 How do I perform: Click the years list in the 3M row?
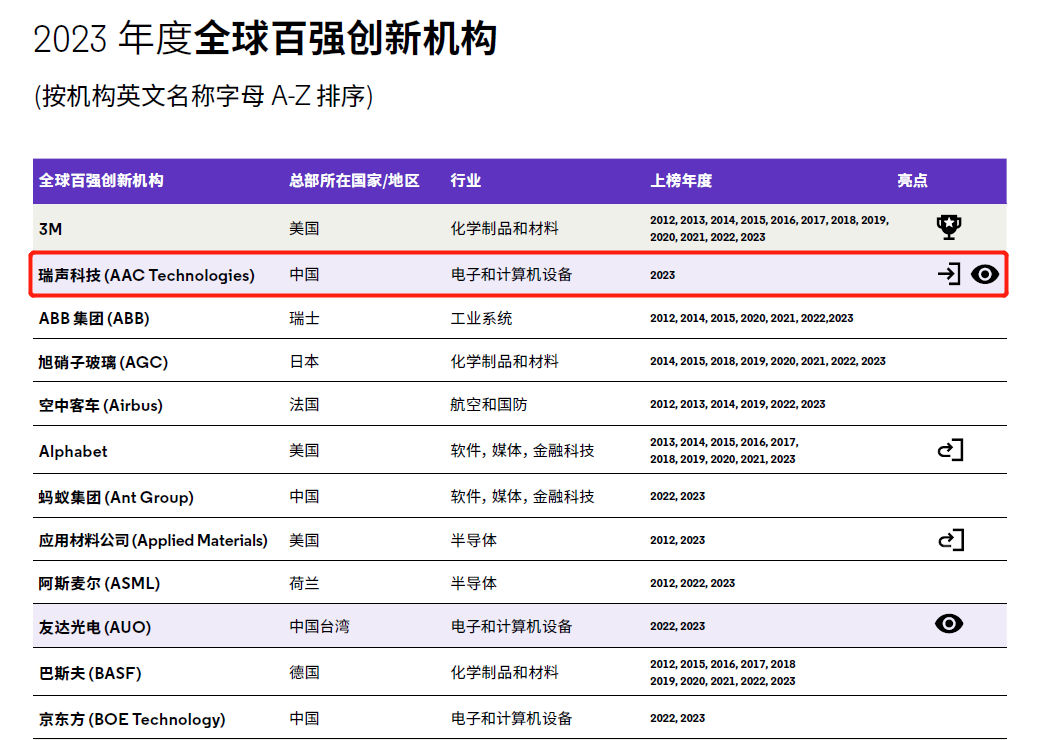tap(769, 228)
